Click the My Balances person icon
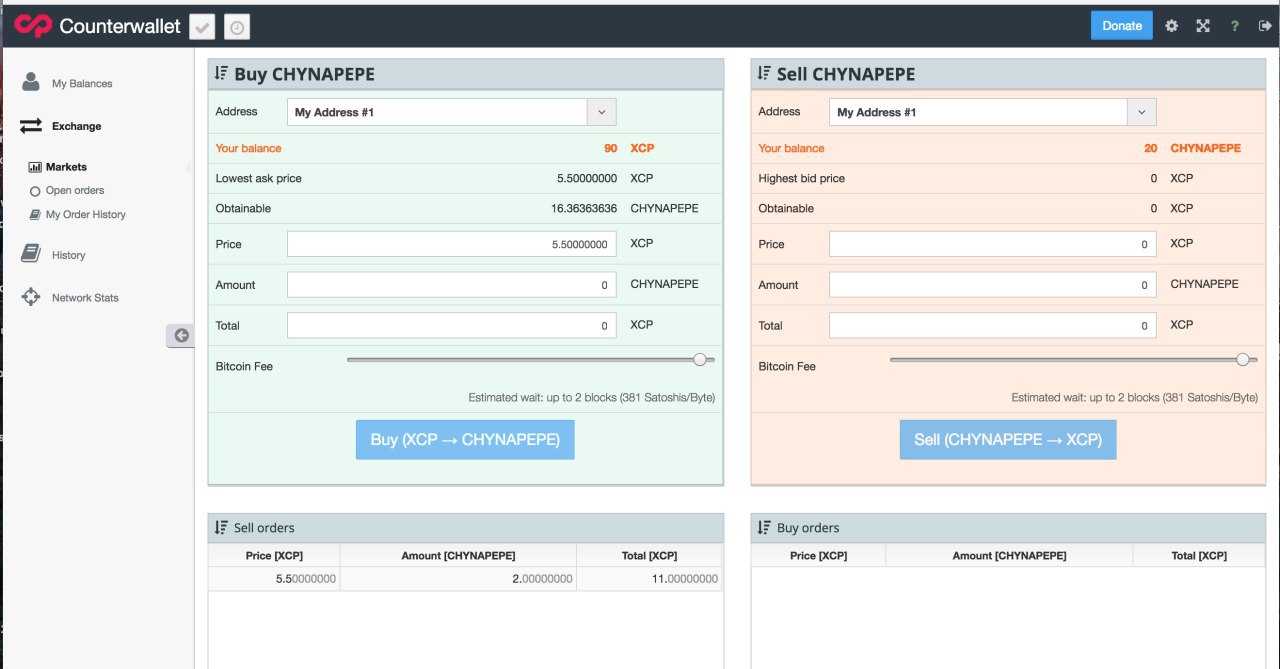Viewport: 1280px width, 669px height. coord(31,82)
